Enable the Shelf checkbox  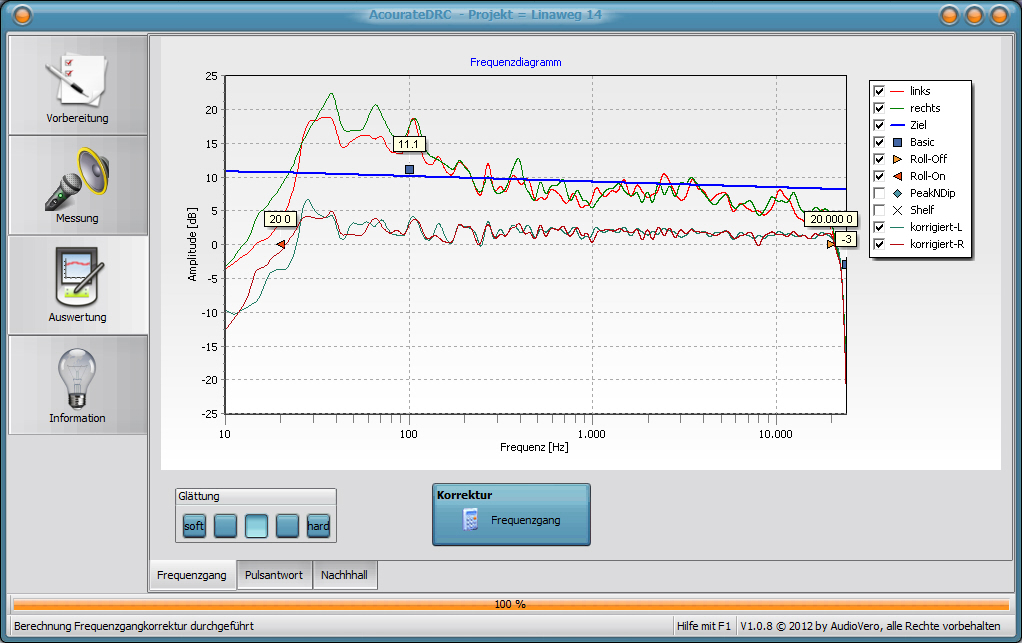tap(879, 210)
